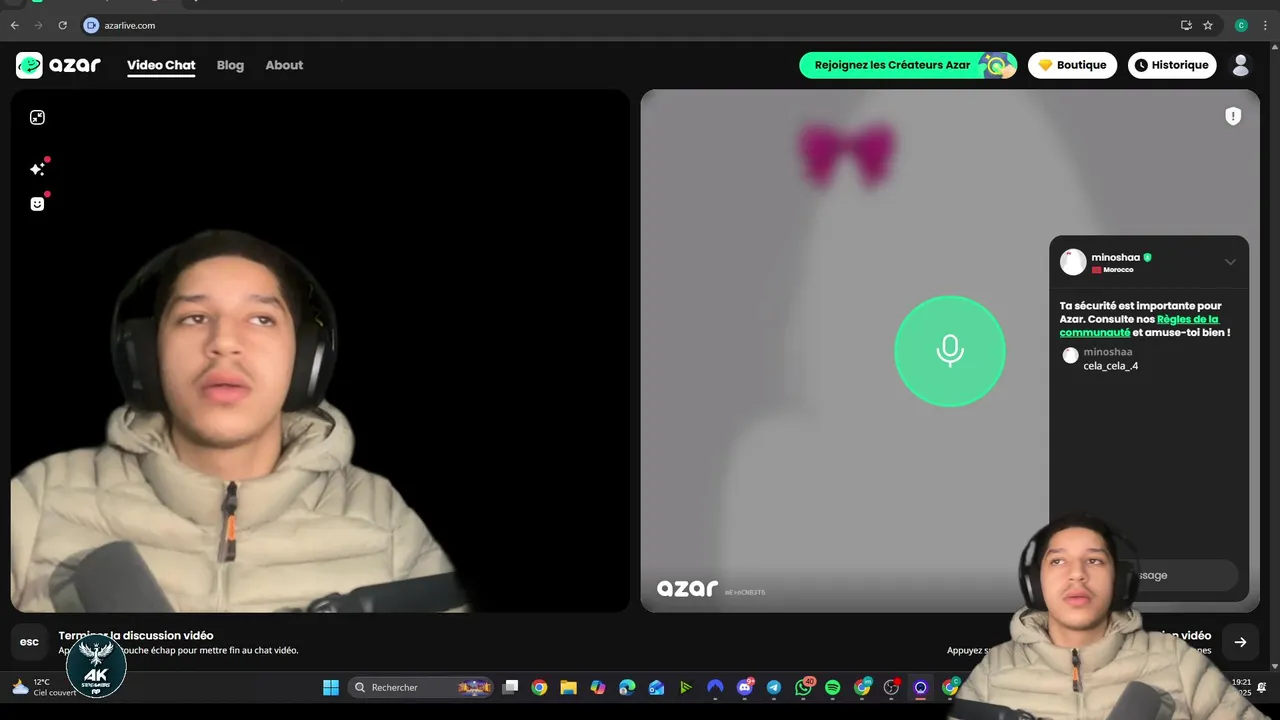
Task: Open the About tab
Action: pos(284,65)
